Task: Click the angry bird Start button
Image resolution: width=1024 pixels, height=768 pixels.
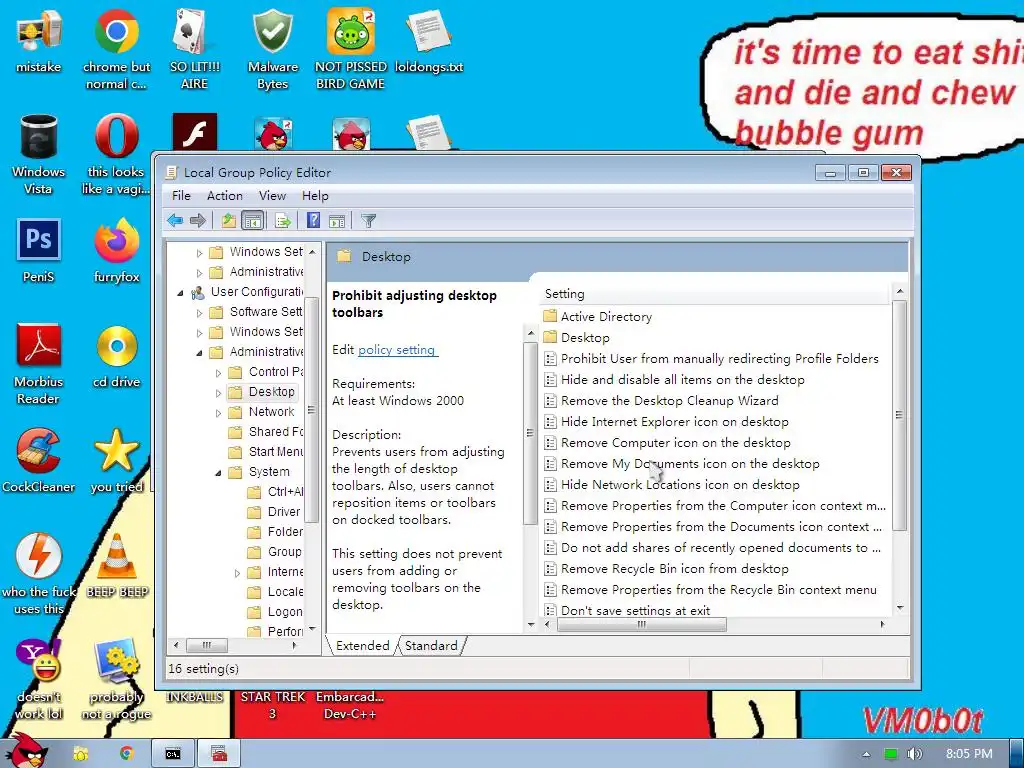Action: pos(29,751)
